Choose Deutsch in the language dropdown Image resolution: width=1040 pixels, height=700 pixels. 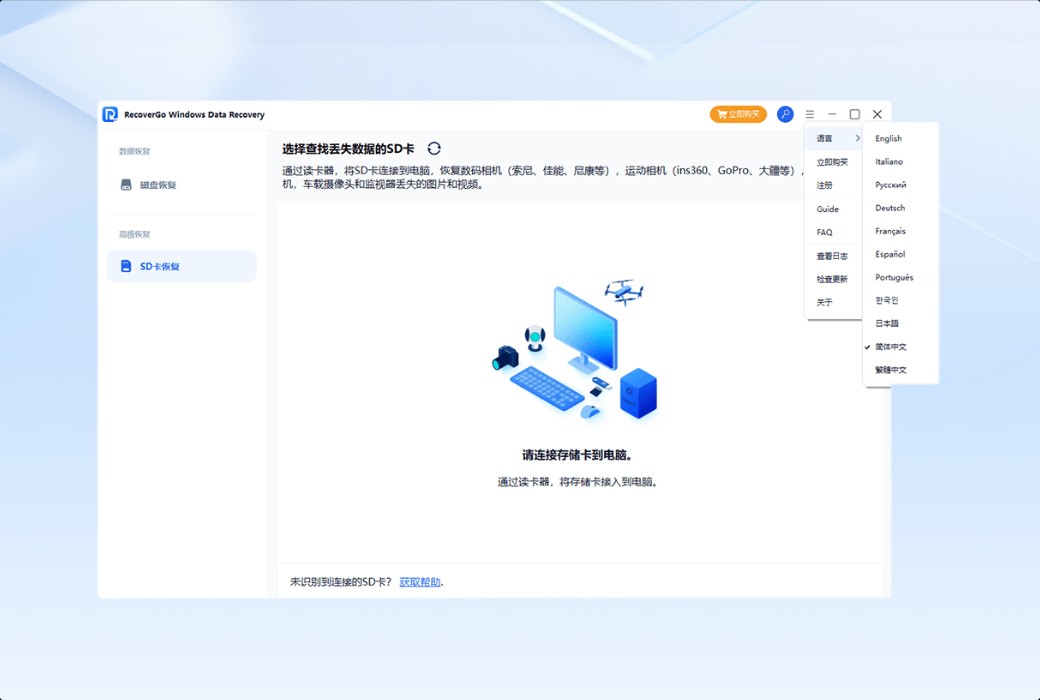click(889, 208)
